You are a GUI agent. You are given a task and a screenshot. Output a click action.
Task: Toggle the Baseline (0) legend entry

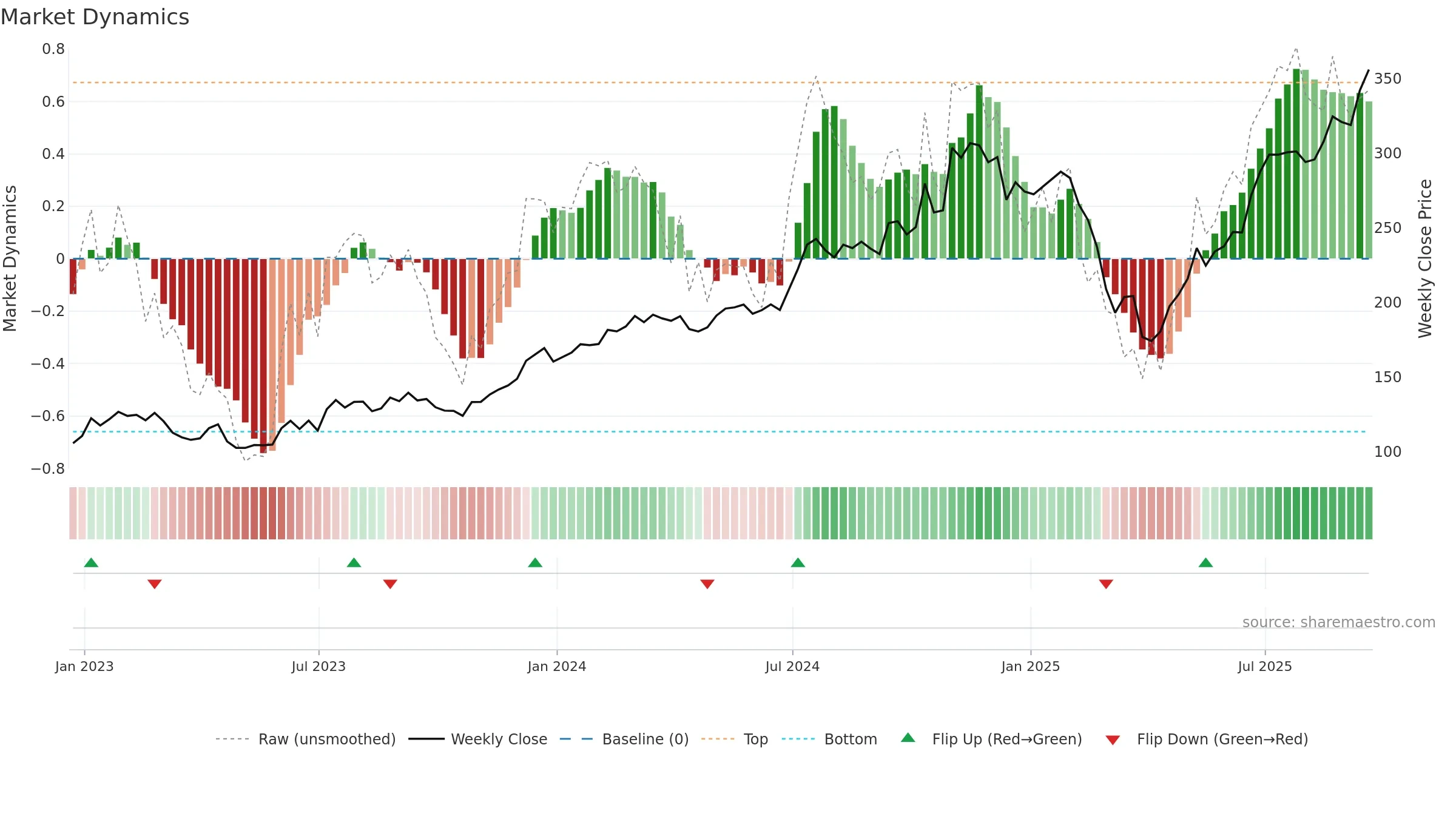624,739
